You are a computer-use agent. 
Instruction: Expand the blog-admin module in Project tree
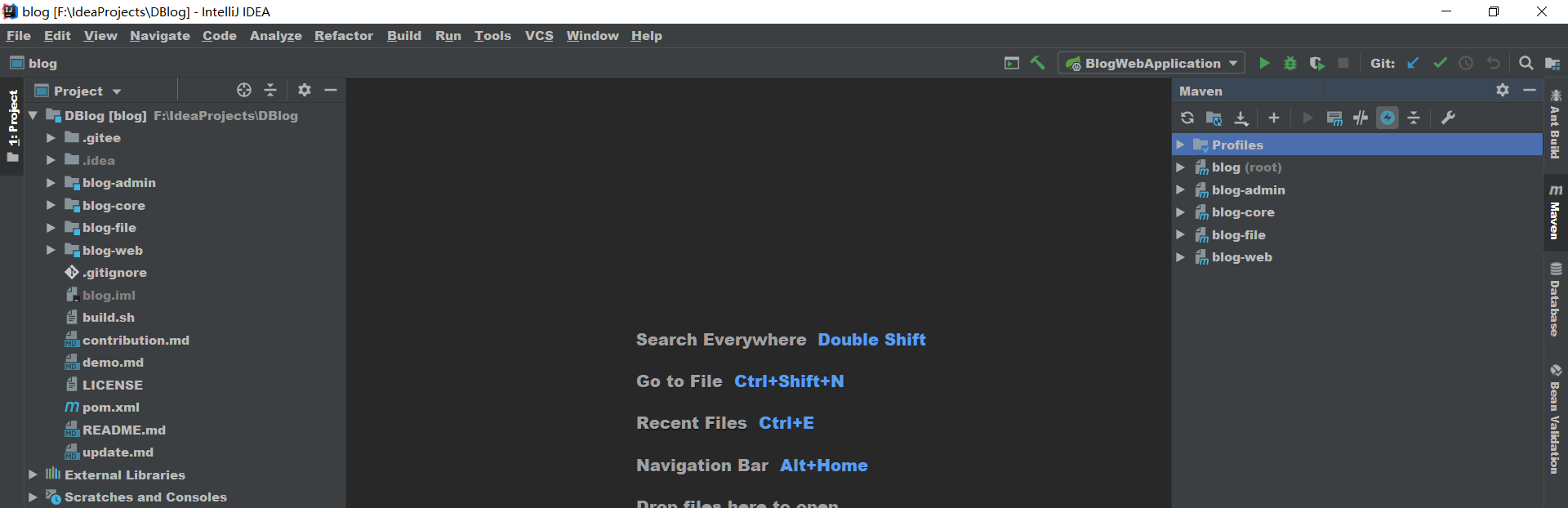pos(51,183)
